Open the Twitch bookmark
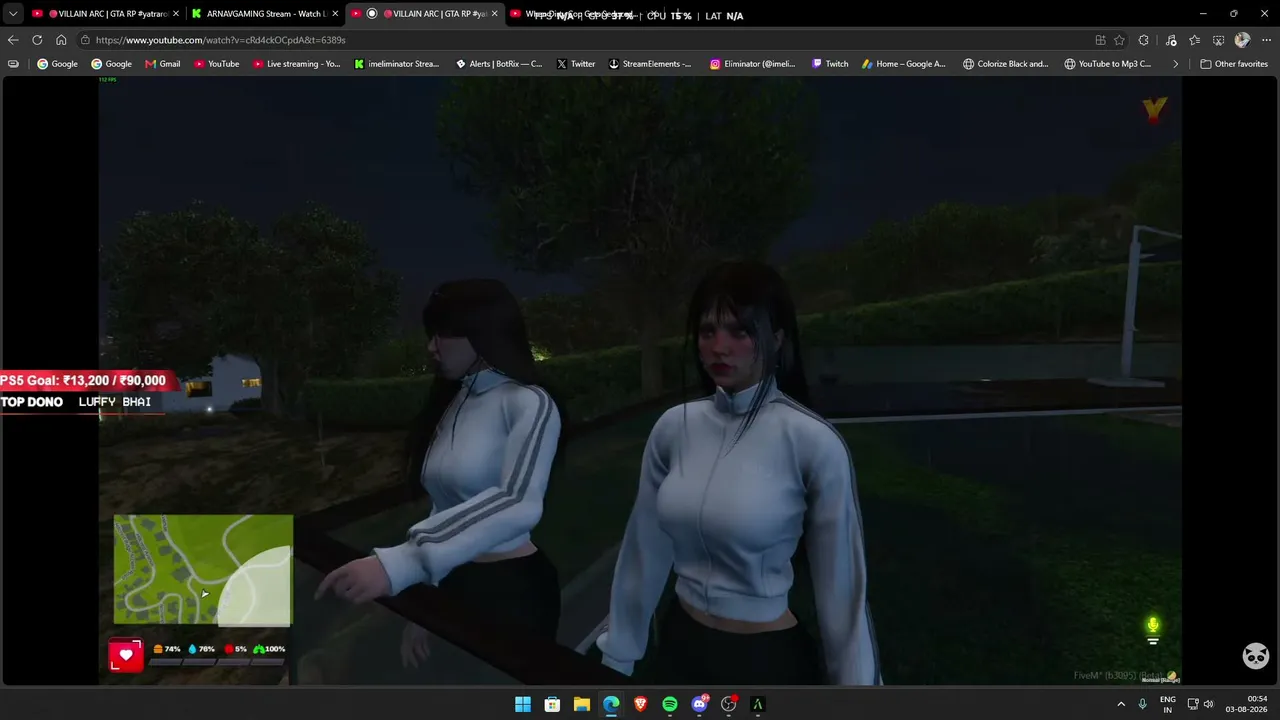The height and width of the screenshot is (720, 1280). coord(830,64)
